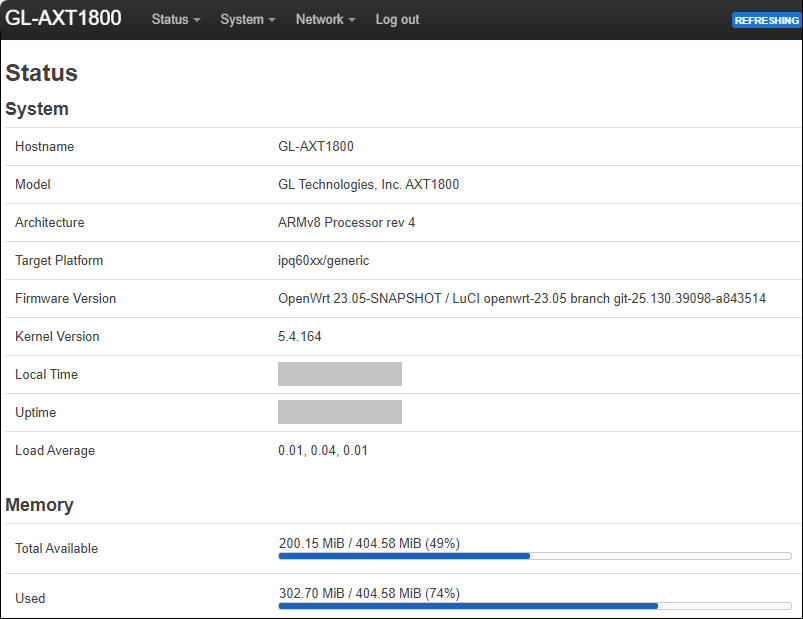Click the Hostname row label

(x=45, y=146)
